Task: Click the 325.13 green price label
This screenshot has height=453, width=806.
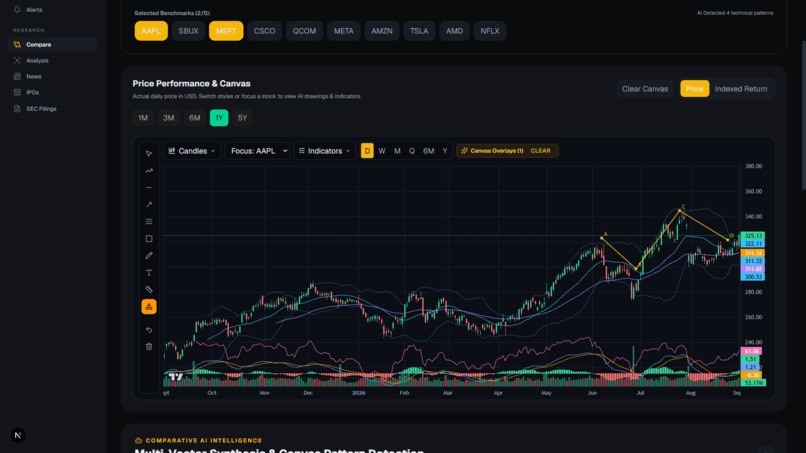Action: 753,235
